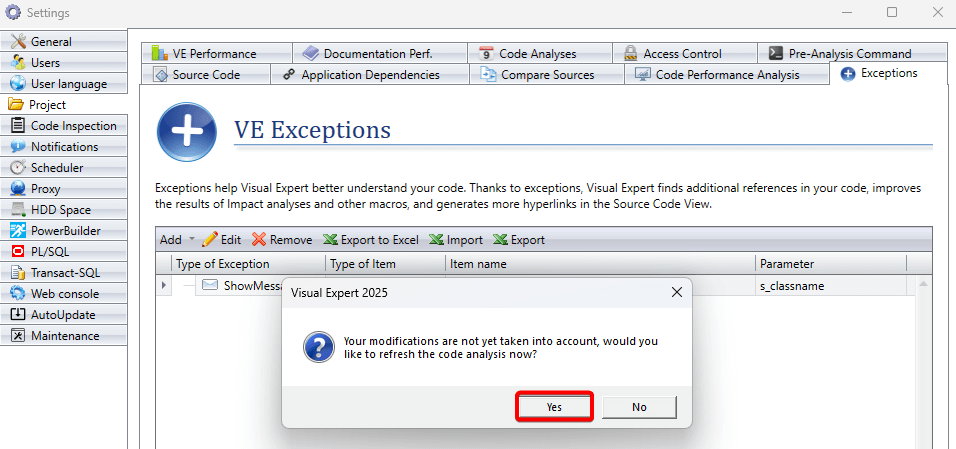Click the Project folder icon
956x449 pixels.
coord(15,105)
